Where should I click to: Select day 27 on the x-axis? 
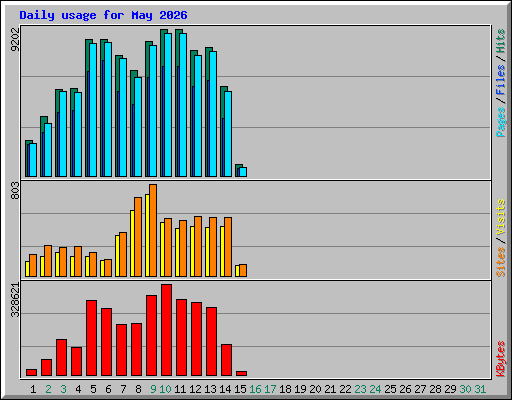tap(420, 389)
